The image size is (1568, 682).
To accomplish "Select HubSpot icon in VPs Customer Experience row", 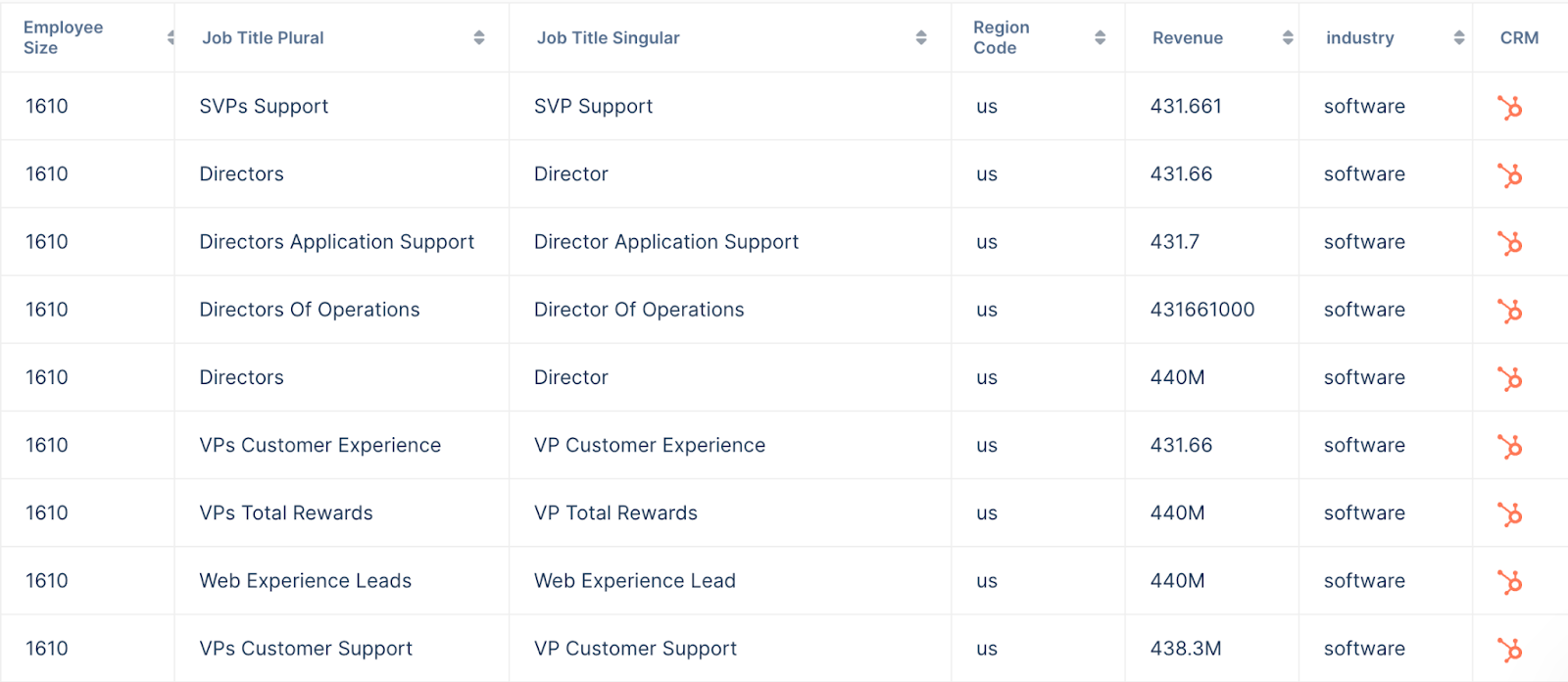I will 1509,446.
